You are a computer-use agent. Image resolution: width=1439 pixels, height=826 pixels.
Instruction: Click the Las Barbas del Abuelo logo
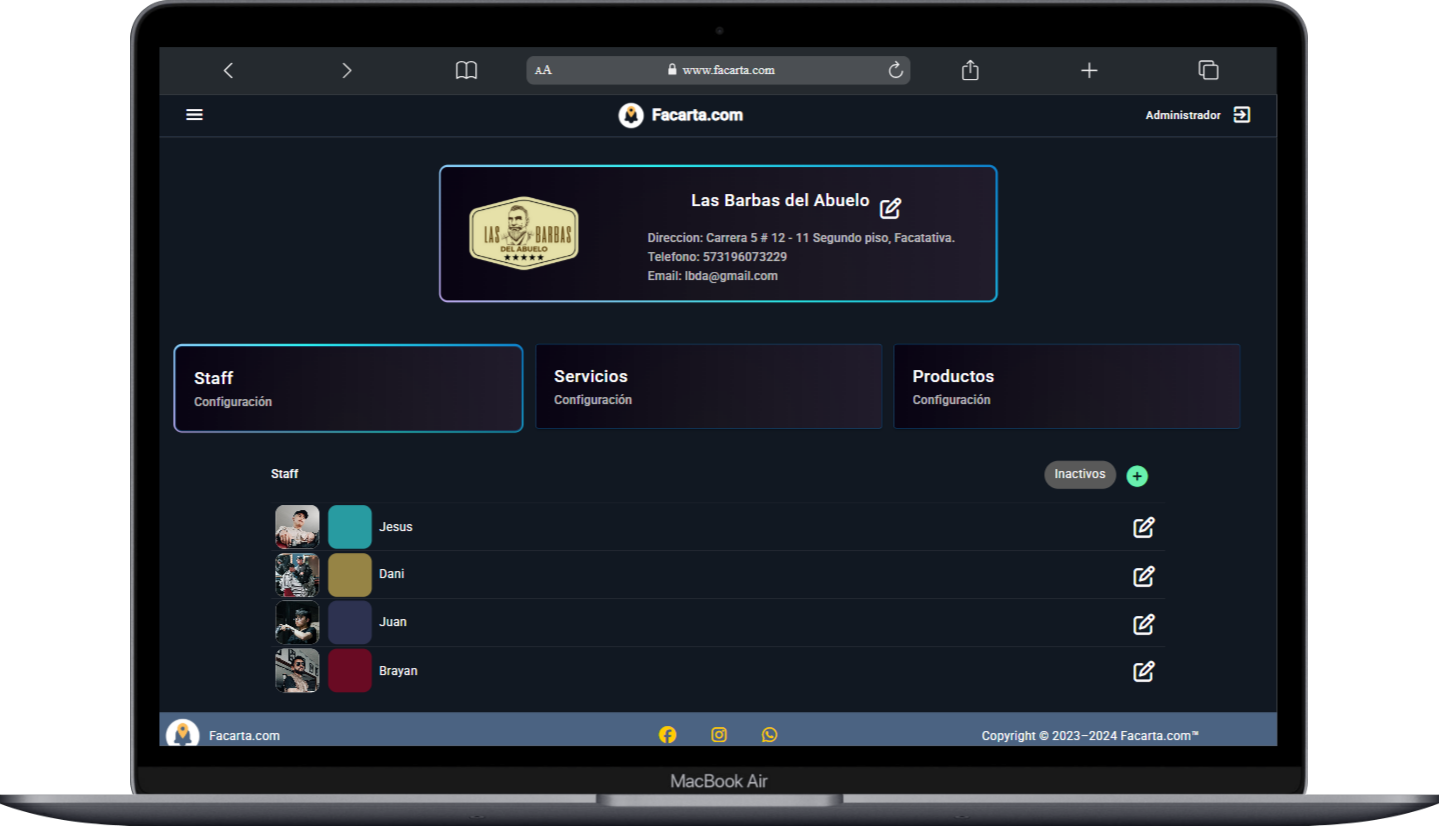point(524,233)
